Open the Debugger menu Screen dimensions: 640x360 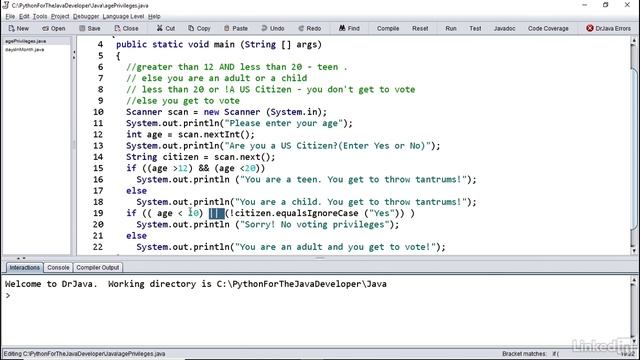click(x=86, y=16)
